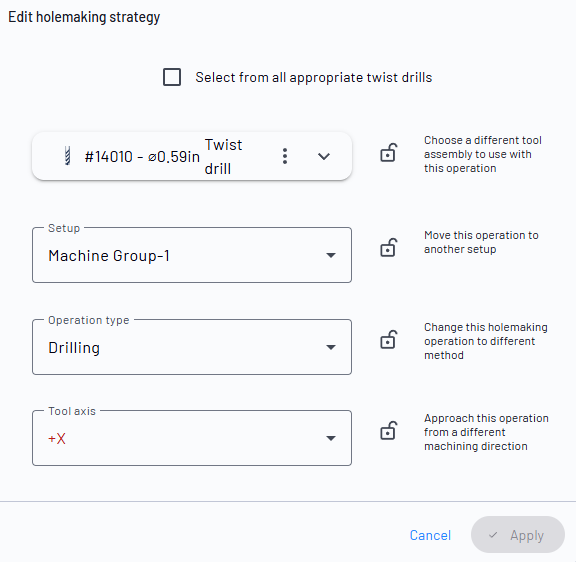Expand the tool assembly chevron dropdown
This screenshot has width=576, height=562.
tap(324, 156)
